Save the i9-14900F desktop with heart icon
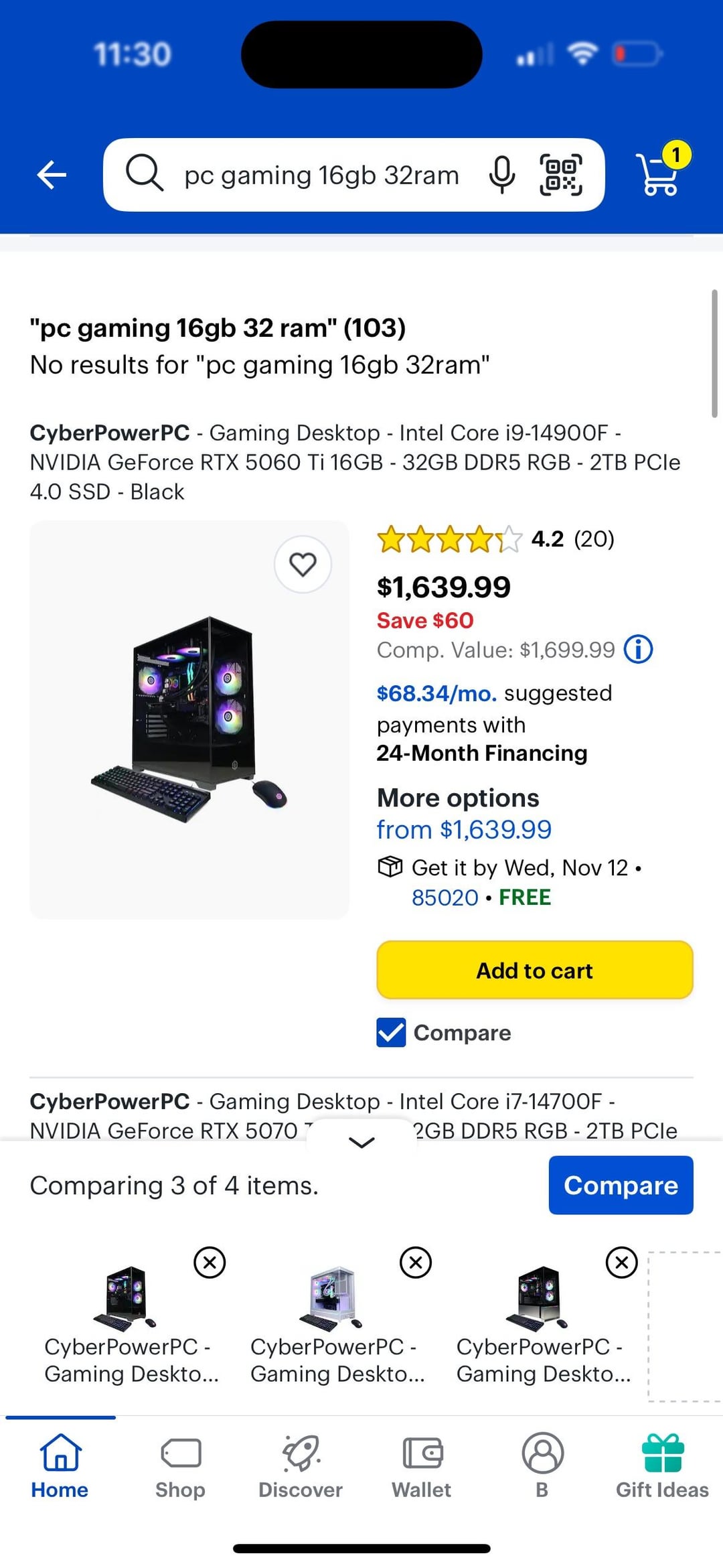Image resolution: width=723 pixels, height=1568 pixels. (x=303, y=565)
